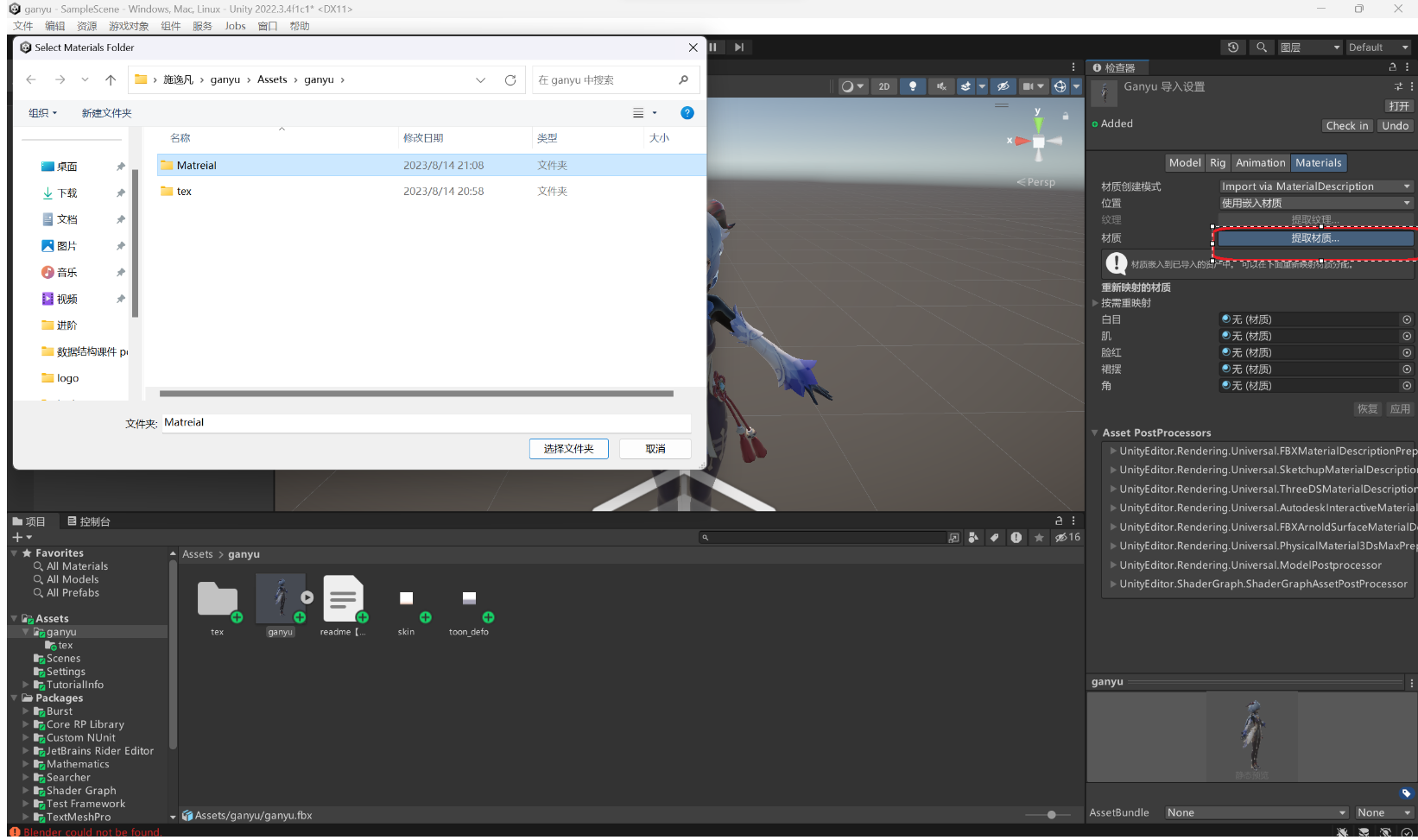Screen dimensions: 1418x840
Task: Select Materials tab in Inspector
Action: [1319, 162]
